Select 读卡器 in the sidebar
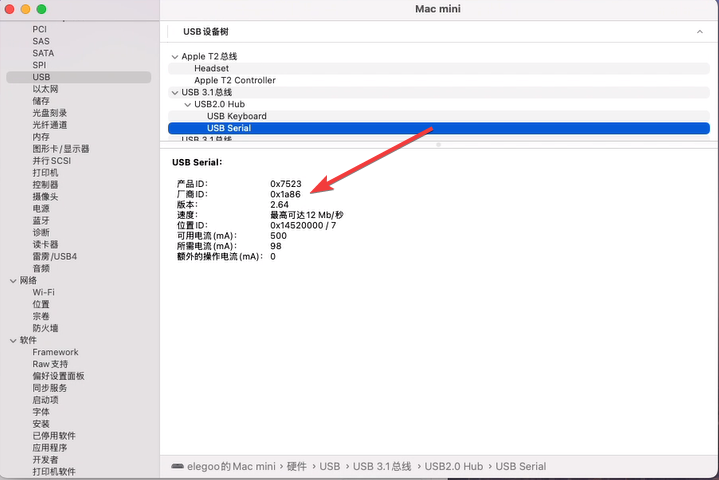Viewport: 719px width, 480px height. tap(45, 244)
